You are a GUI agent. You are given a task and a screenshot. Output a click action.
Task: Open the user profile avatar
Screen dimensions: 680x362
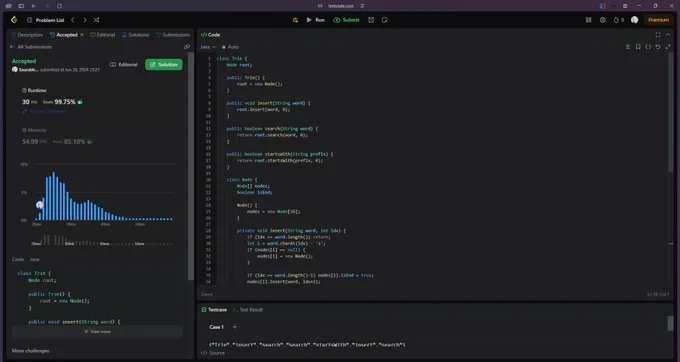(634, 20)
